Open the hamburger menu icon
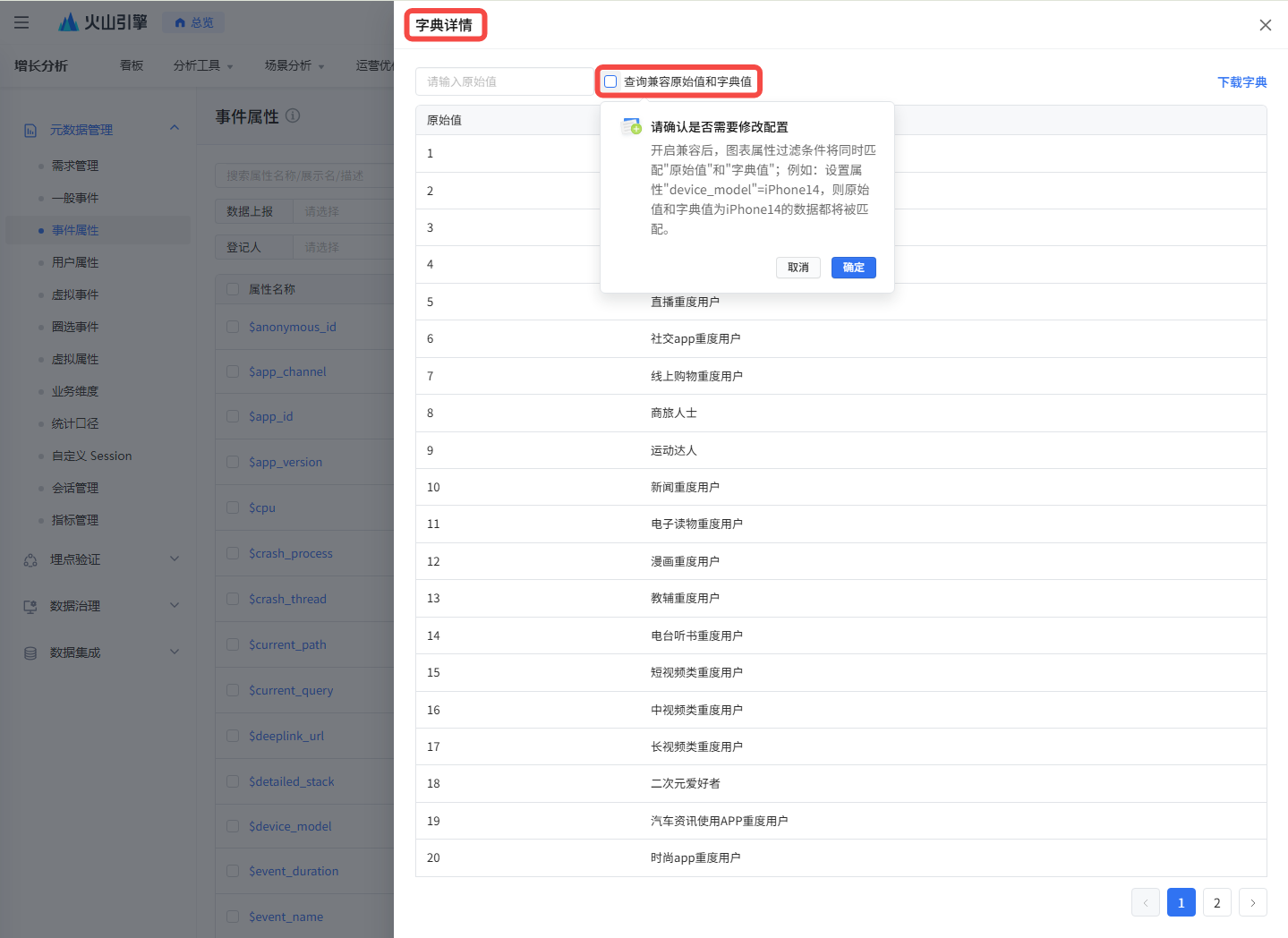Viewport: 1288px width, 938px height. coord(21,22)
